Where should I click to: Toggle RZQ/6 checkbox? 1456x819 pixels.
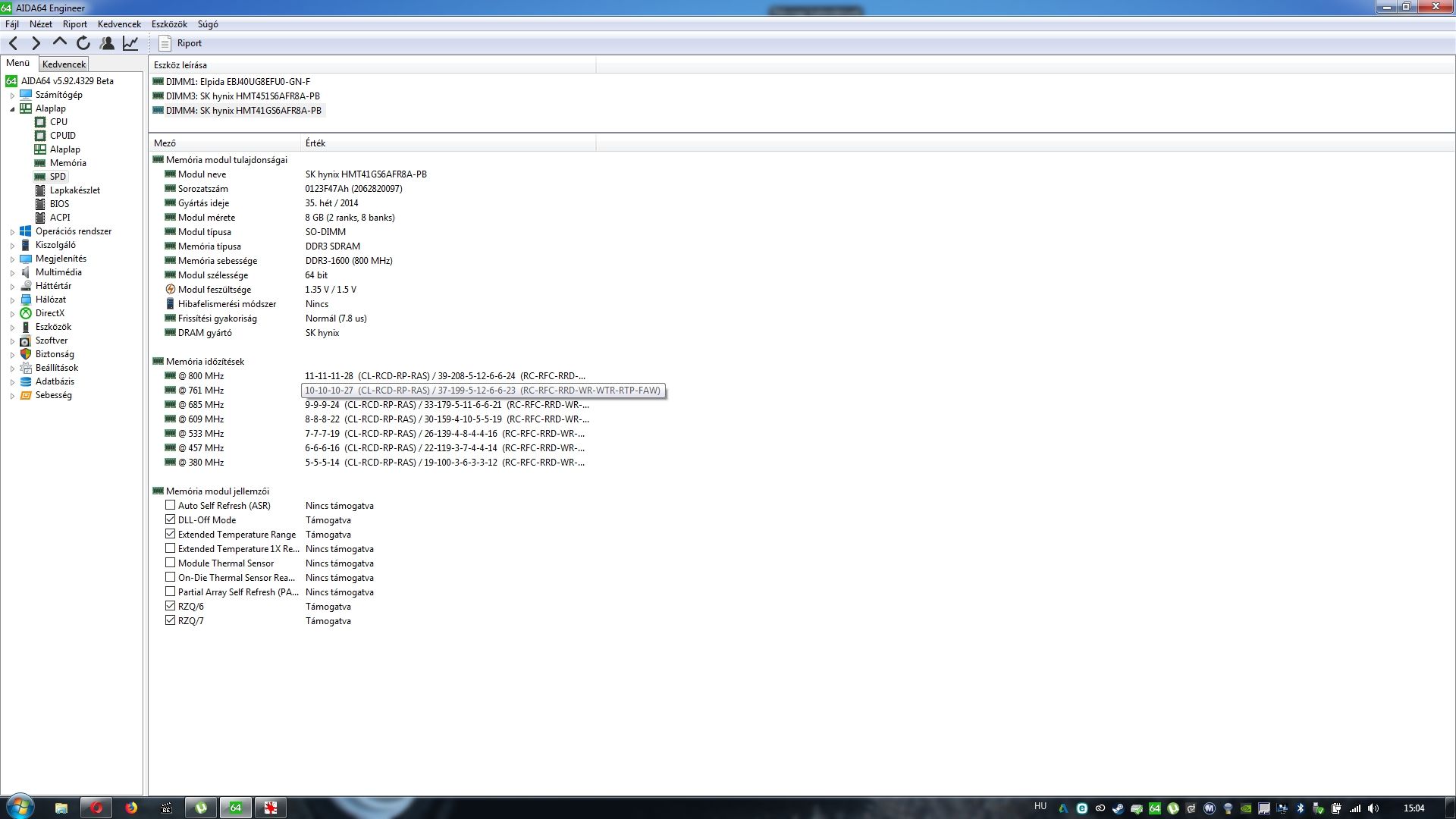pyautogui.click(x=170, y=605)
